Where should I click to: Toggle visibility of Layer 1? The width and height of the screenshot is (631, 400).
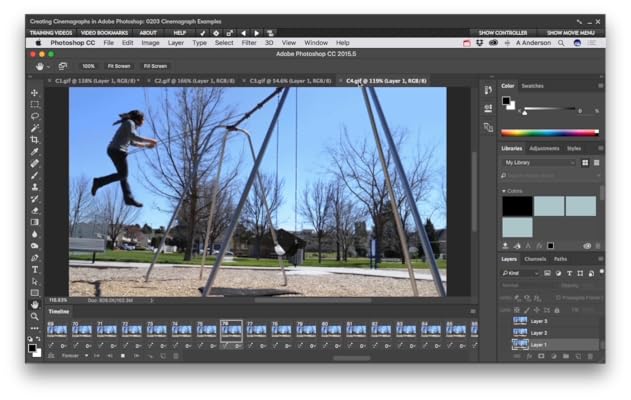pyautogui.click(x=503, y=345)
